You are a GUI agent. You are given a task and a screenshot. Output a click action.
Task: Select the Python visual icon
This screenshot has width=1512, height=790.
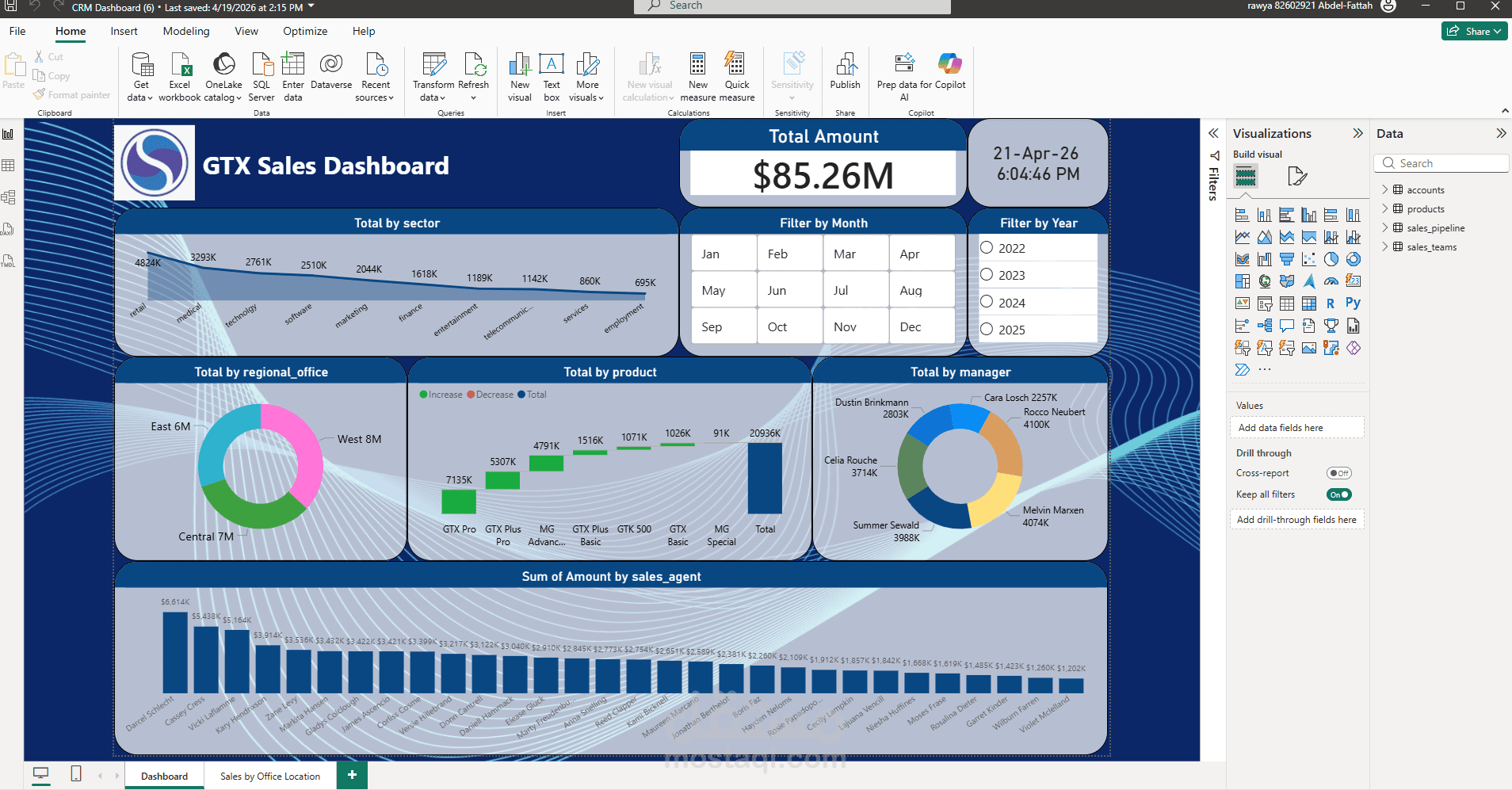[x=1354, y=303]
